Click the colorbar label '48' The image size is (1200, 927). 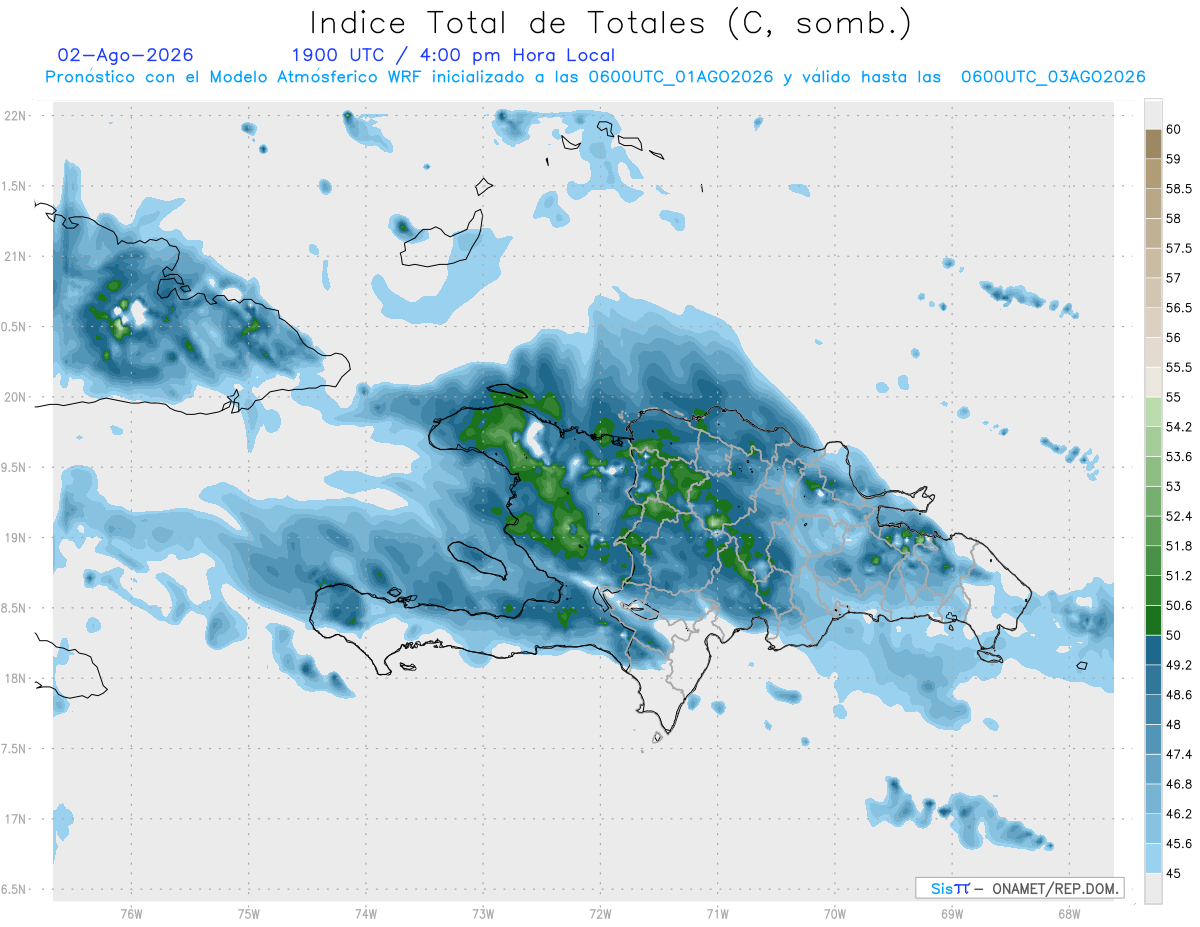[1174, 724]
